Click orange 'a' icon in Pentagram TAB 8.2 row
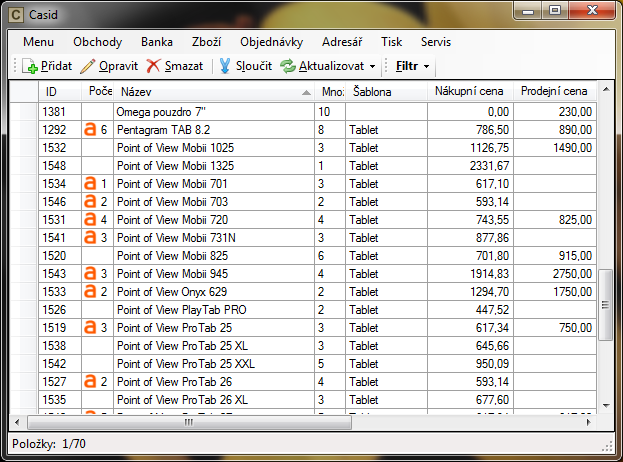623x462 pixels. (x=90, y=130)
